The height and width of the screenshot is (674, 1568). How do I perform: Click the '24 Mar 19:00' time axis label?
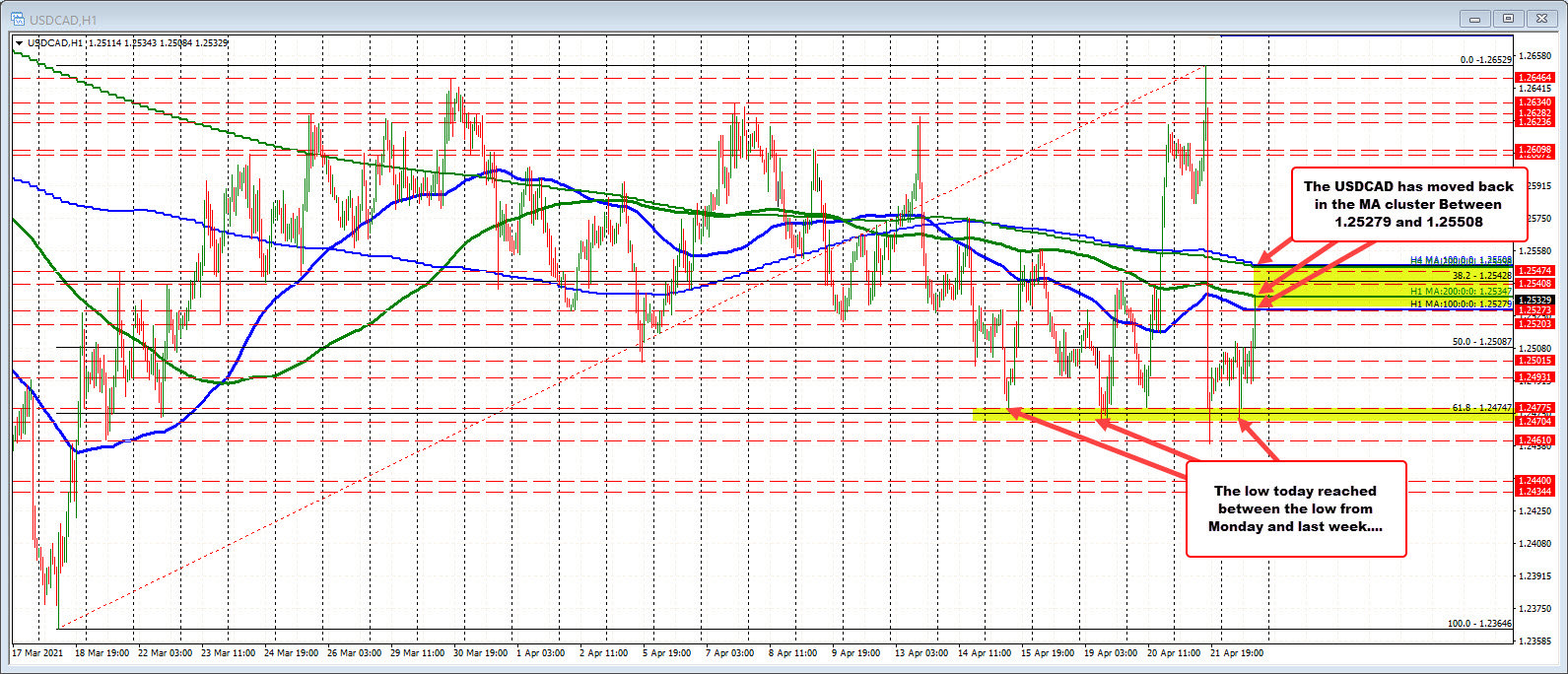pos(292,652)
